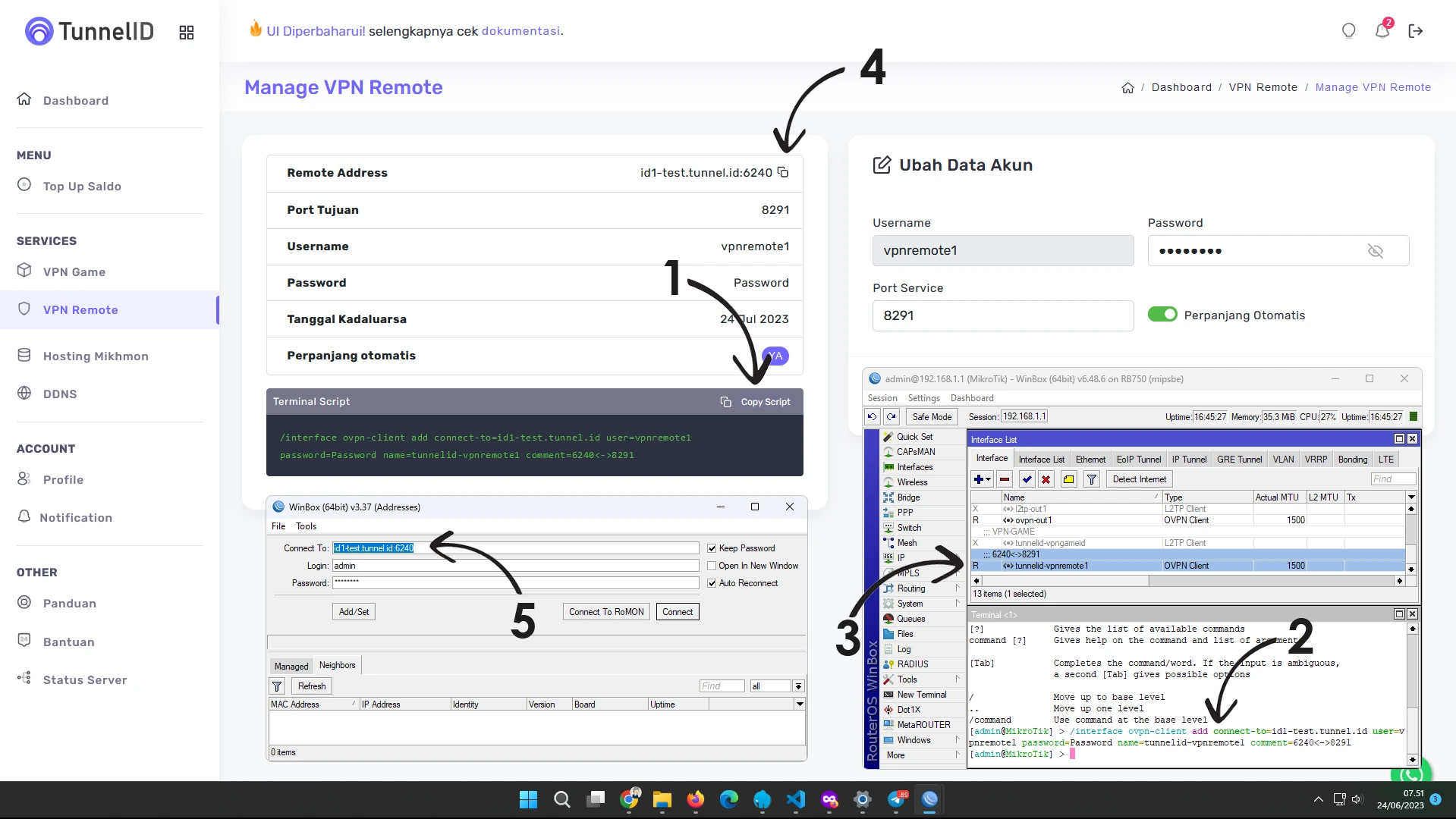This screenshot has height=819, width=1456.
Task: Click the remove (minus) icon in Interface List
Action: click(x=1005, y=479)
